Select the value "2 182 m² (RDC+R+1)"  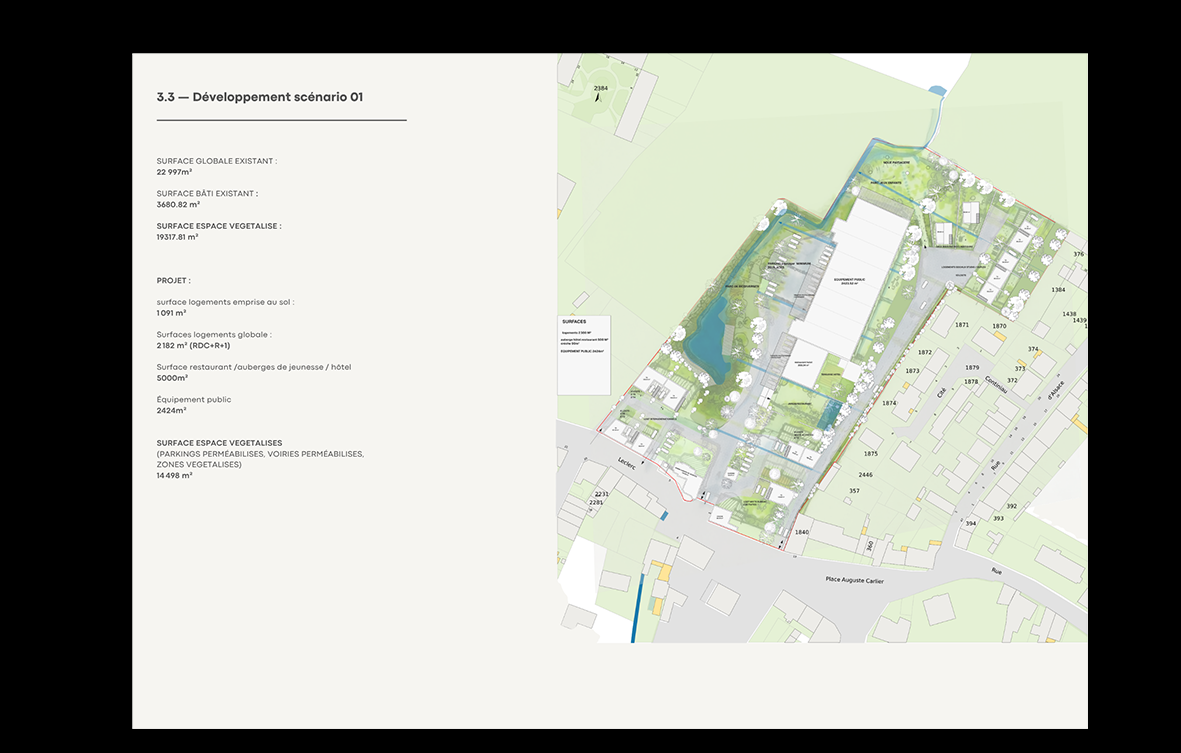(x=194, y=346)
